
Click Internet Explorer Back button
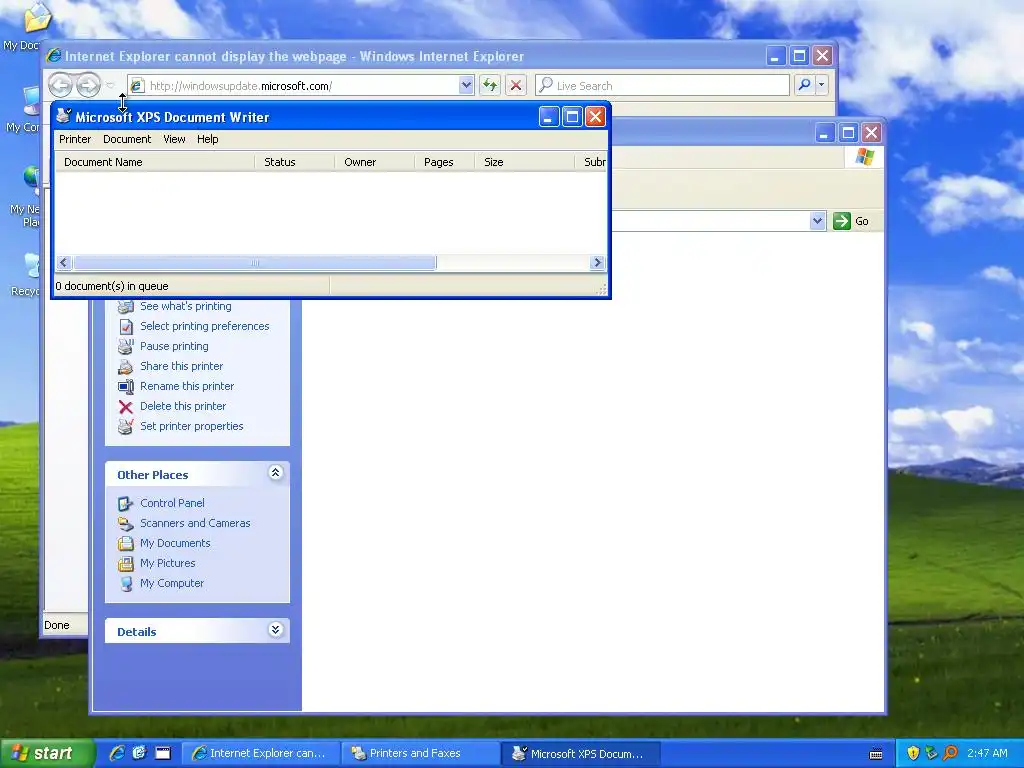pos(60,85)
